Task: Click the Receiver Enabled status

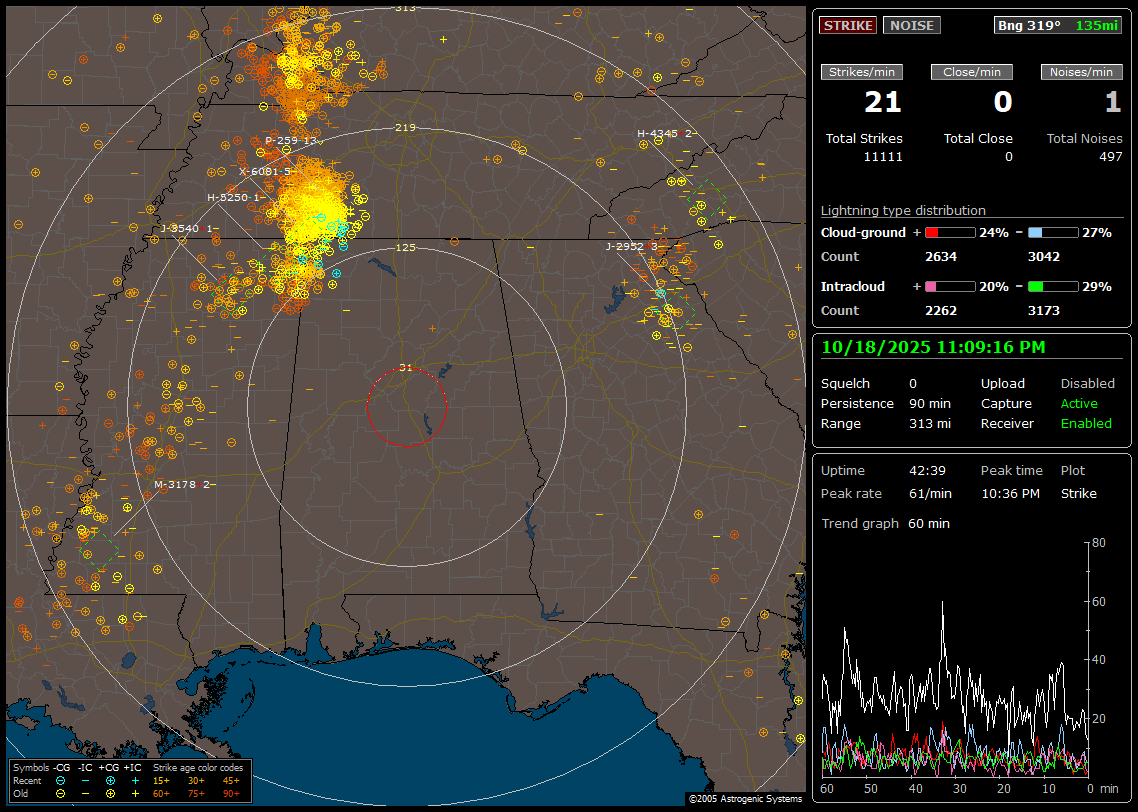Action: 1086,424
